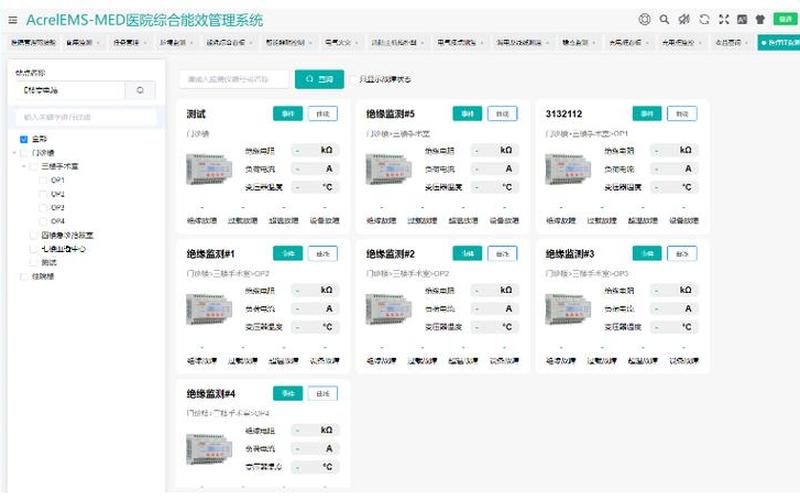Tick the OP1 checkbox
This screenshot has width=800, height=500.
click(43, 180)
